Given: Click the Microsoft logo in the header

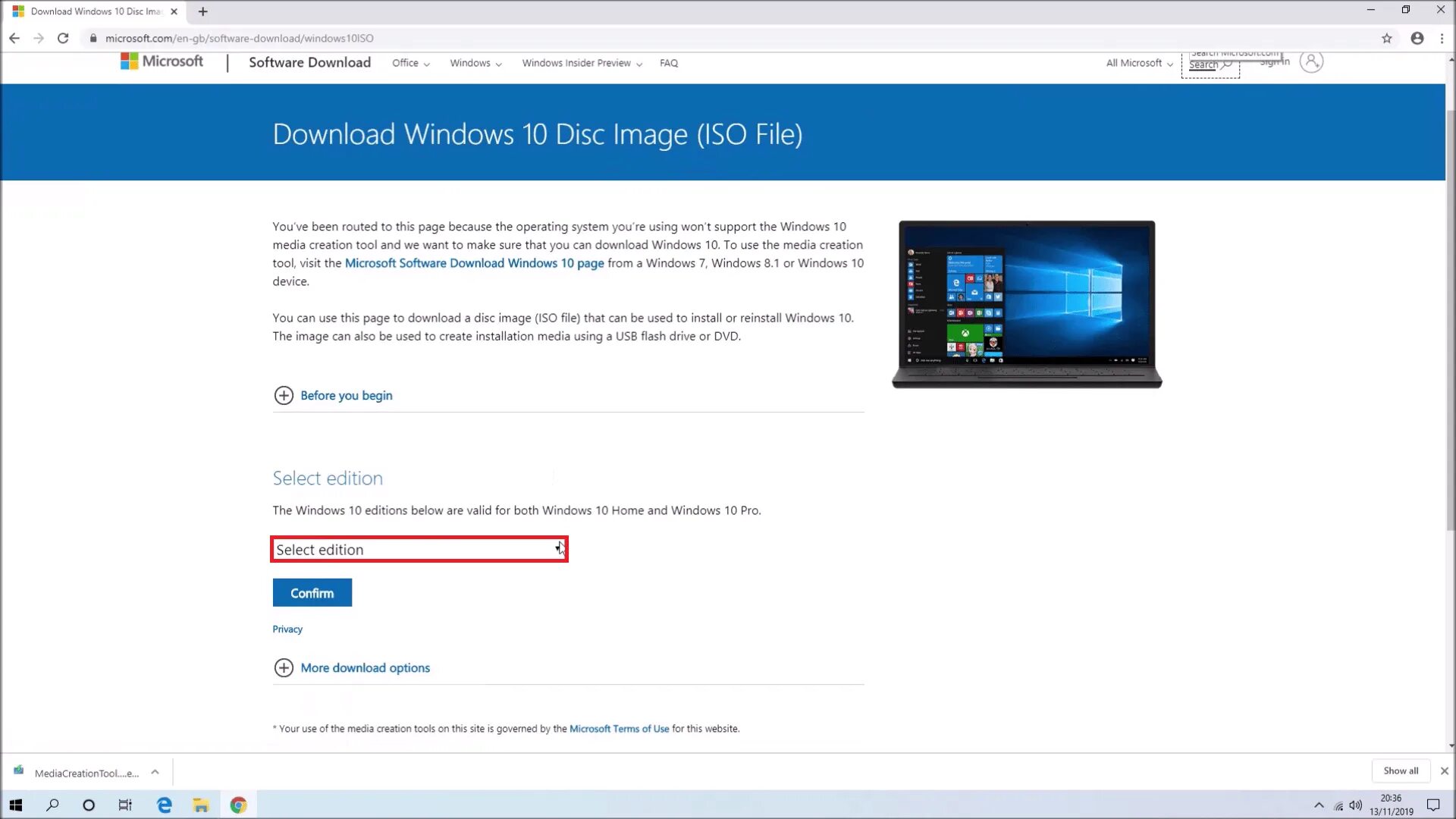Looking at the screenshot, I should [162, 61].
